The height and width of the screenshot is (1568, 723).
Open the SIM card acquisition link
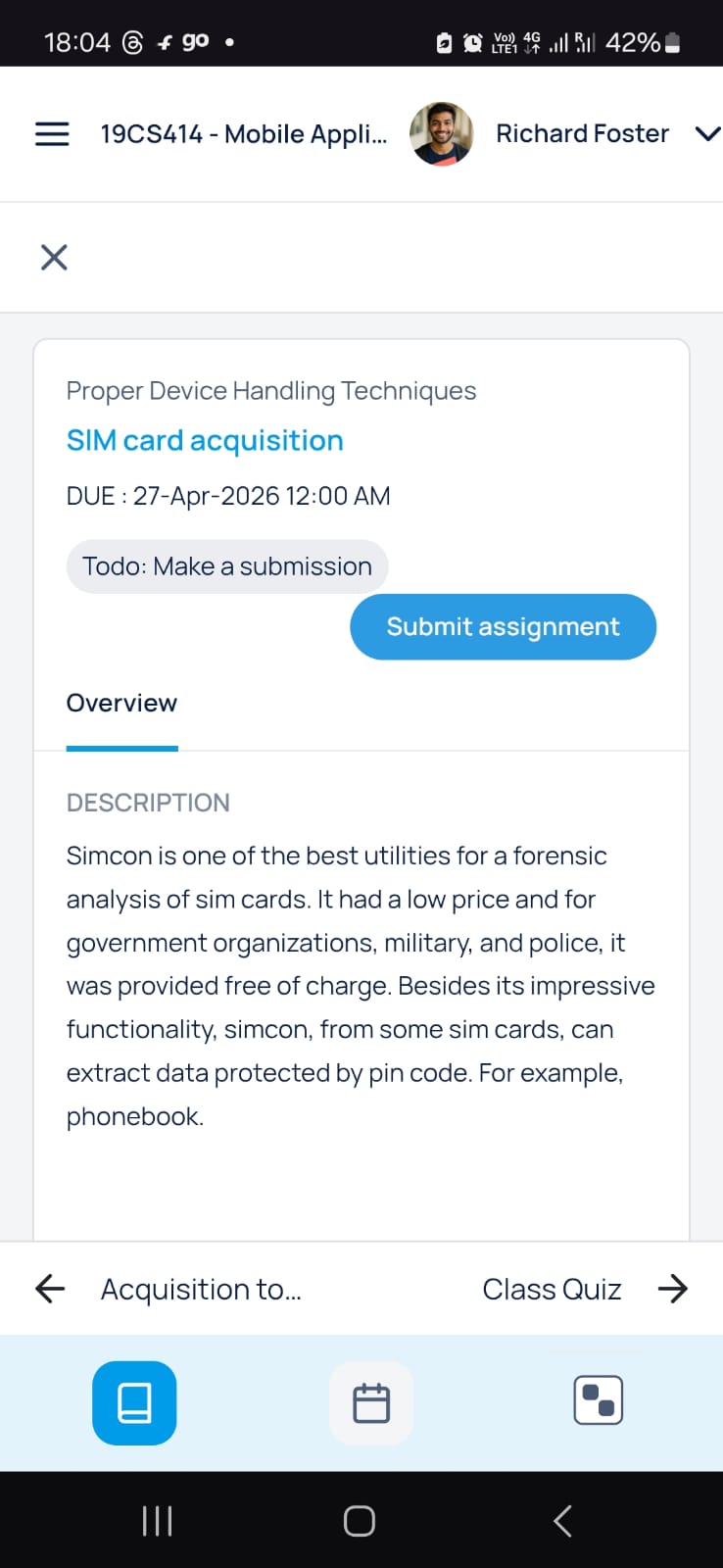point(204,440)
